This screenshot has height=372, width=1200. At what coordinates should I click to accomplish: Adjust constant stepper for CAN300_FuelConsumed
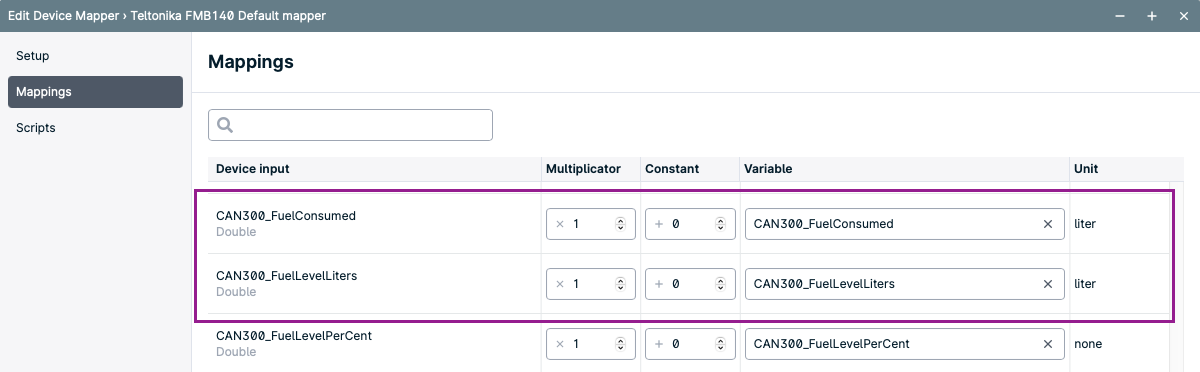719,224
